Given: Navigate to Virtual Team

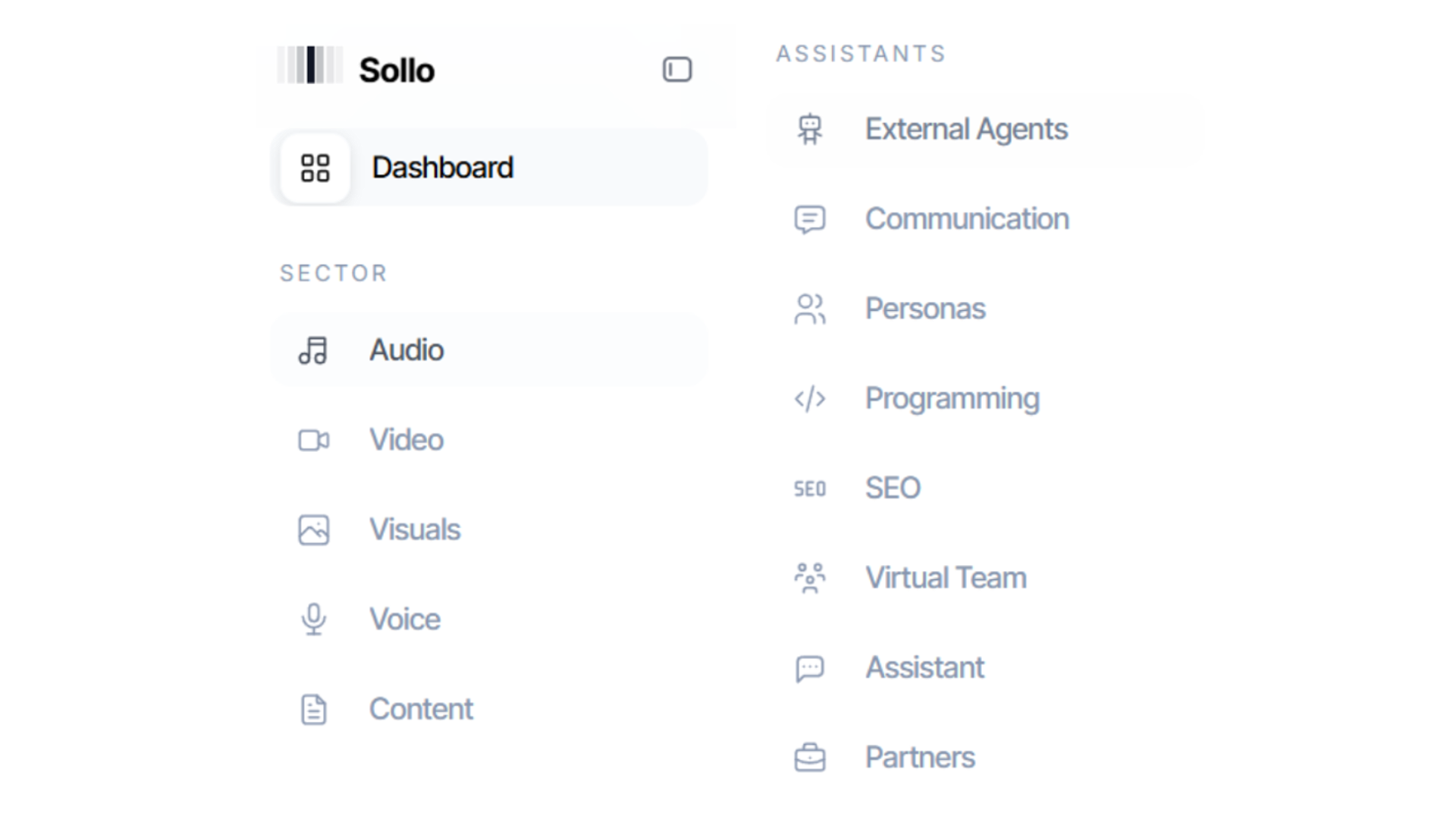Looking at the screenshot, I should point(946,578).
